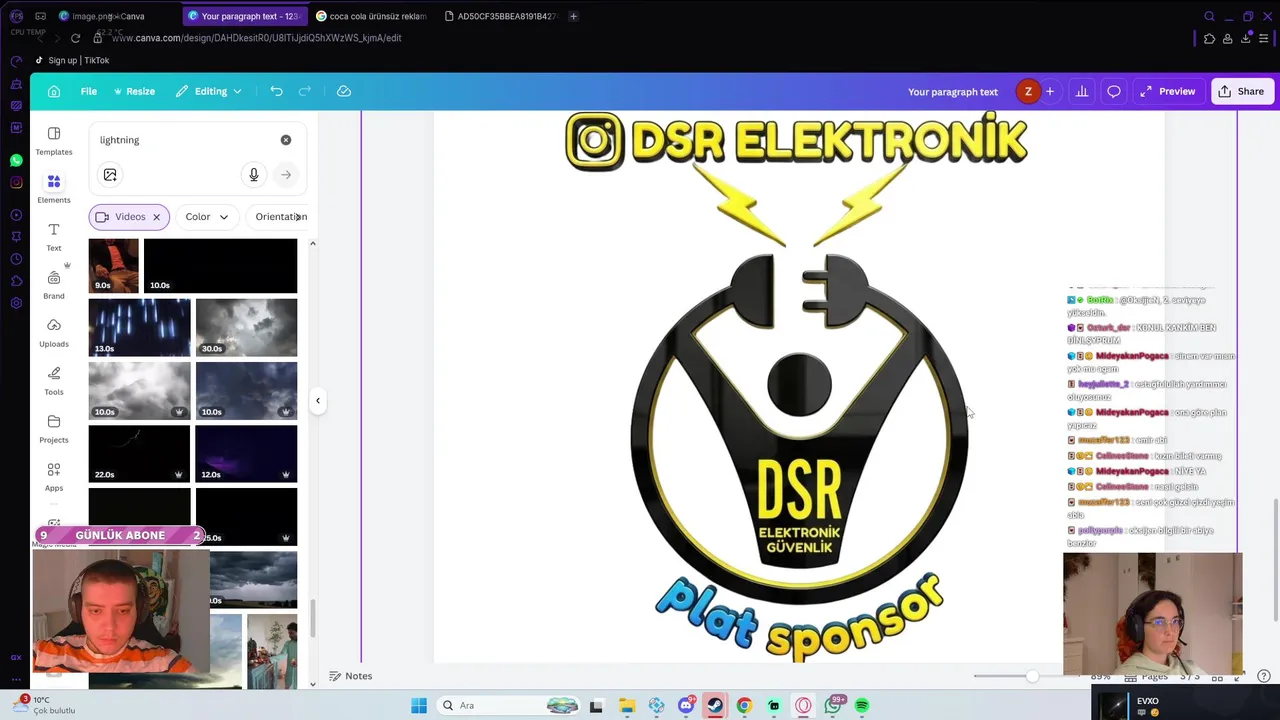Open the Resize menu

click(x=134, y=91)
